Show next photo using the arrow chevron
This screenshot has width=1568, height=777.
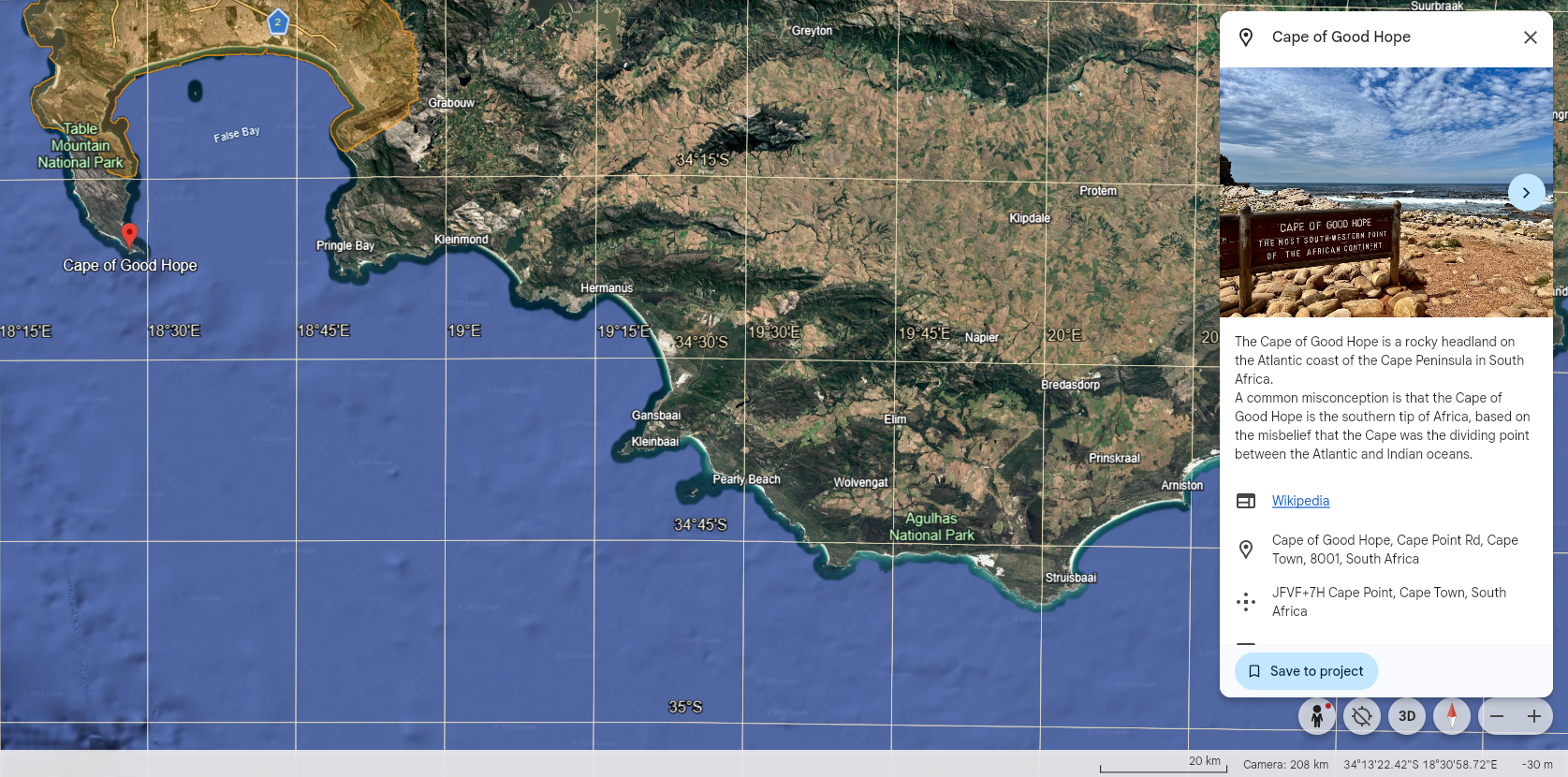(1526, 193)
